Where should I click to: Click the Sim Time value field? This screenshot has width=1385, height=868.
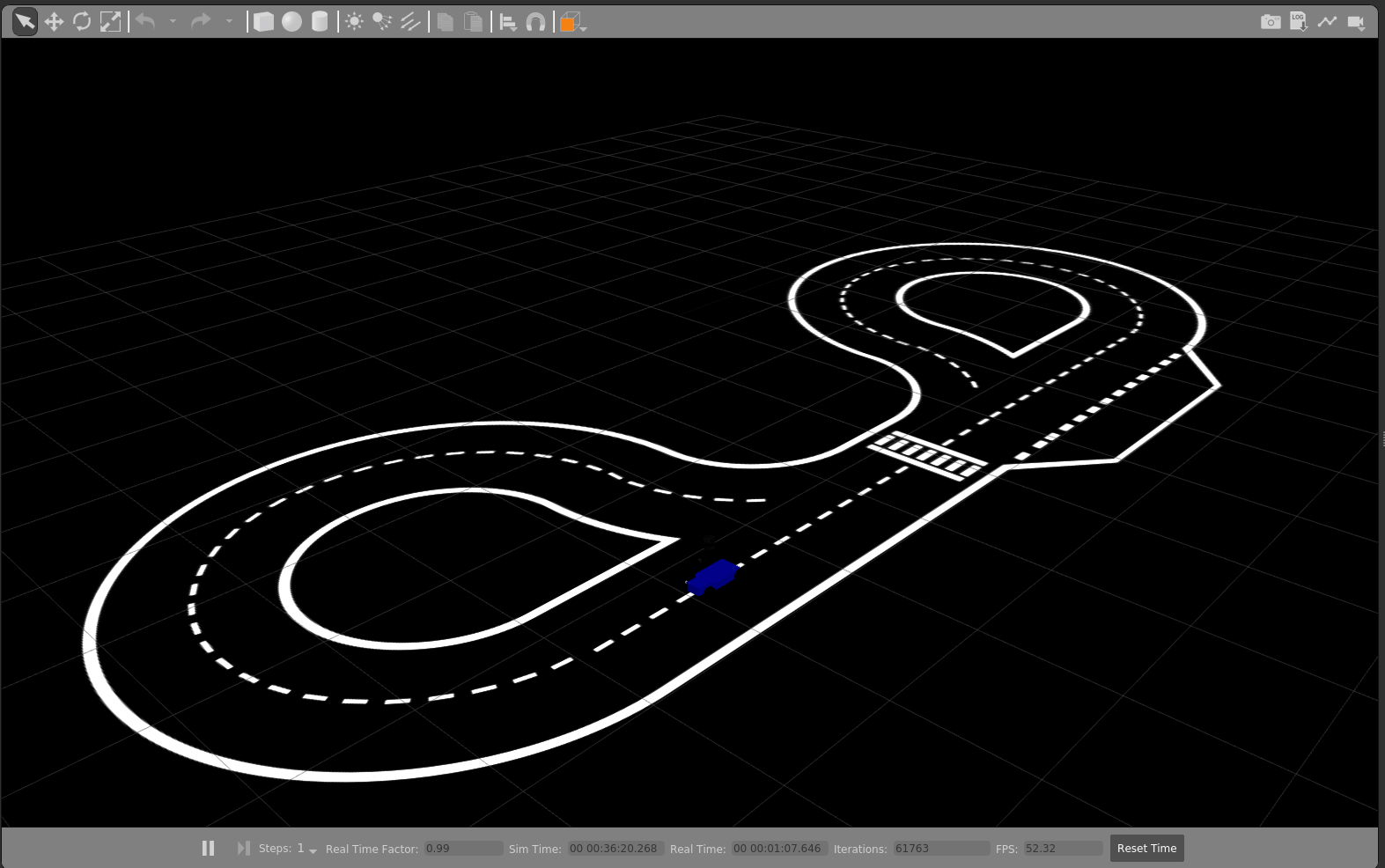pos(615,849)
